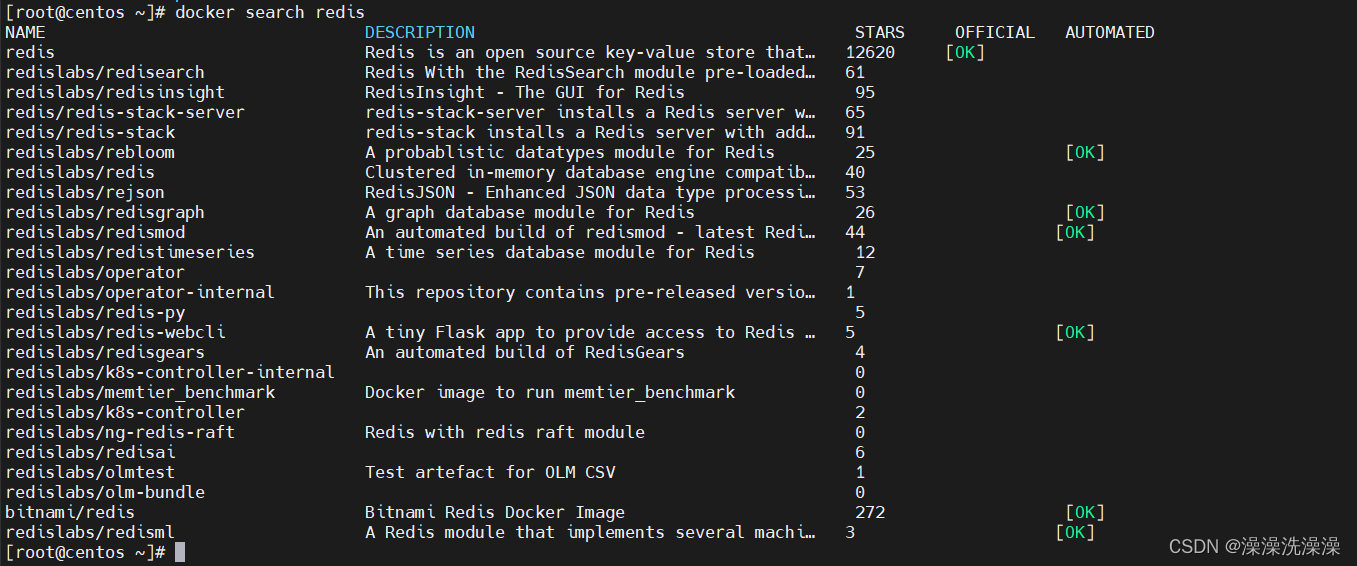Image resolution: width=1357 pixels, height=566 pixels.
Task: Select the name redislabs/redismod
Action: pos(95,232)
